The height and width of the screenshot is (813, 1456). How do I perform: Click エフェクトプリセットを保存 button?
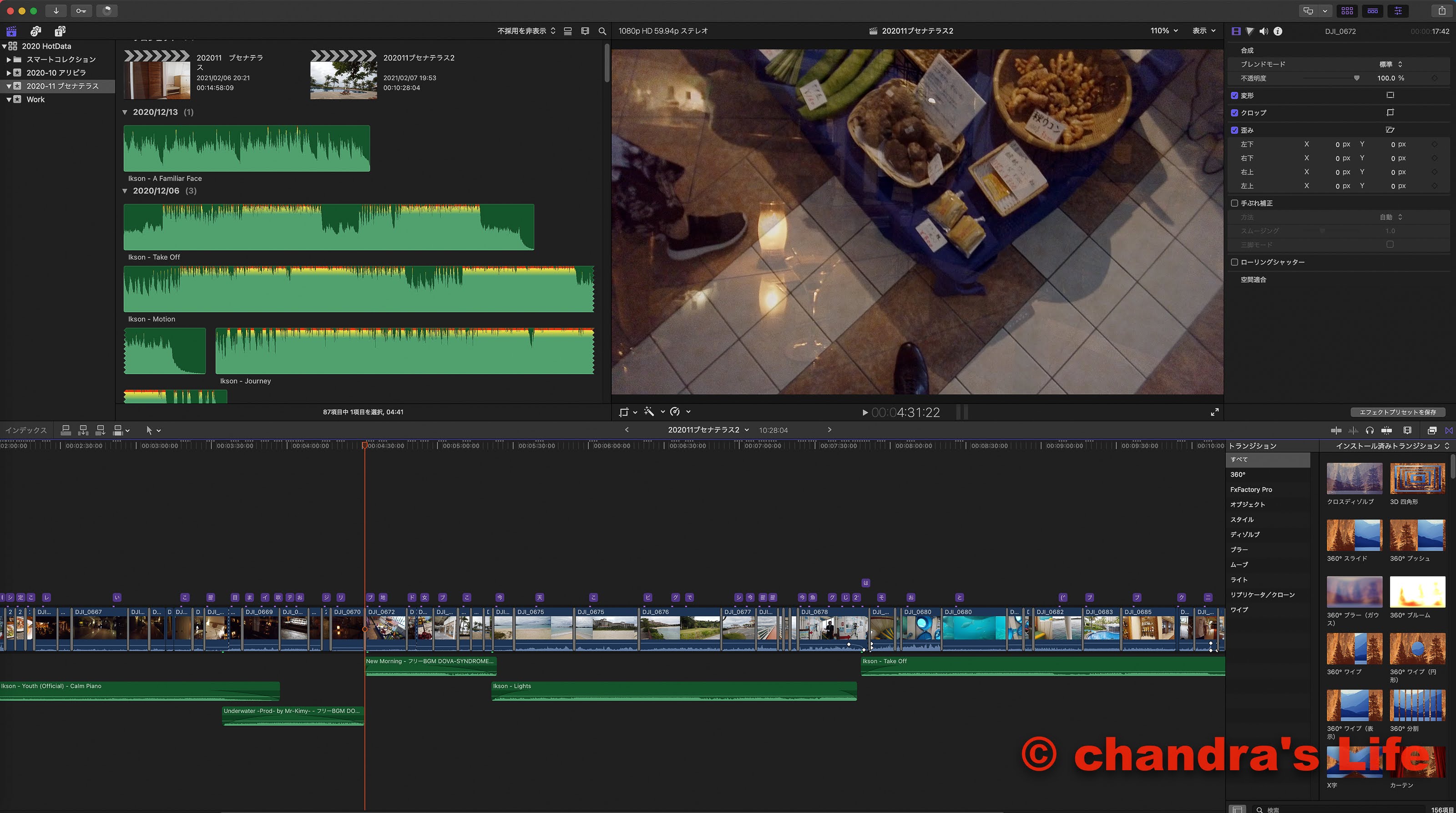point(1398,412)
